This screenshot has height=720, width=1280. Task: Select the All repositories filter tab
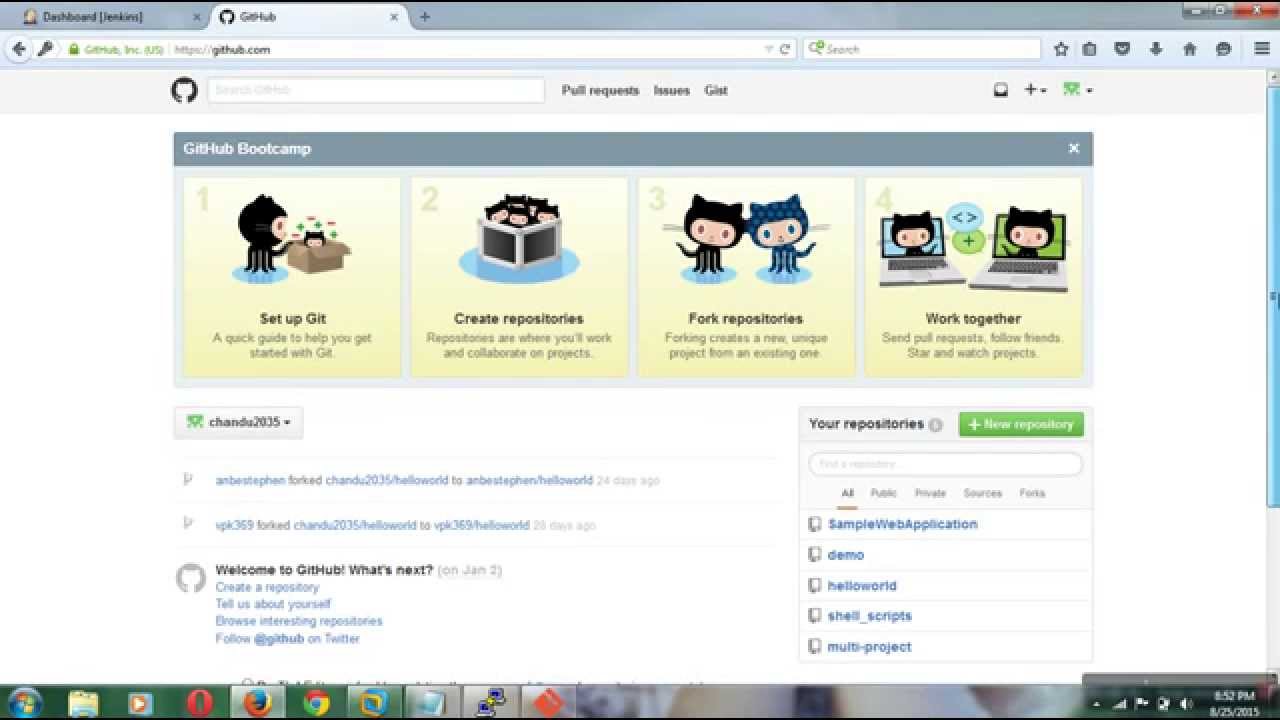tap(847, 493)
